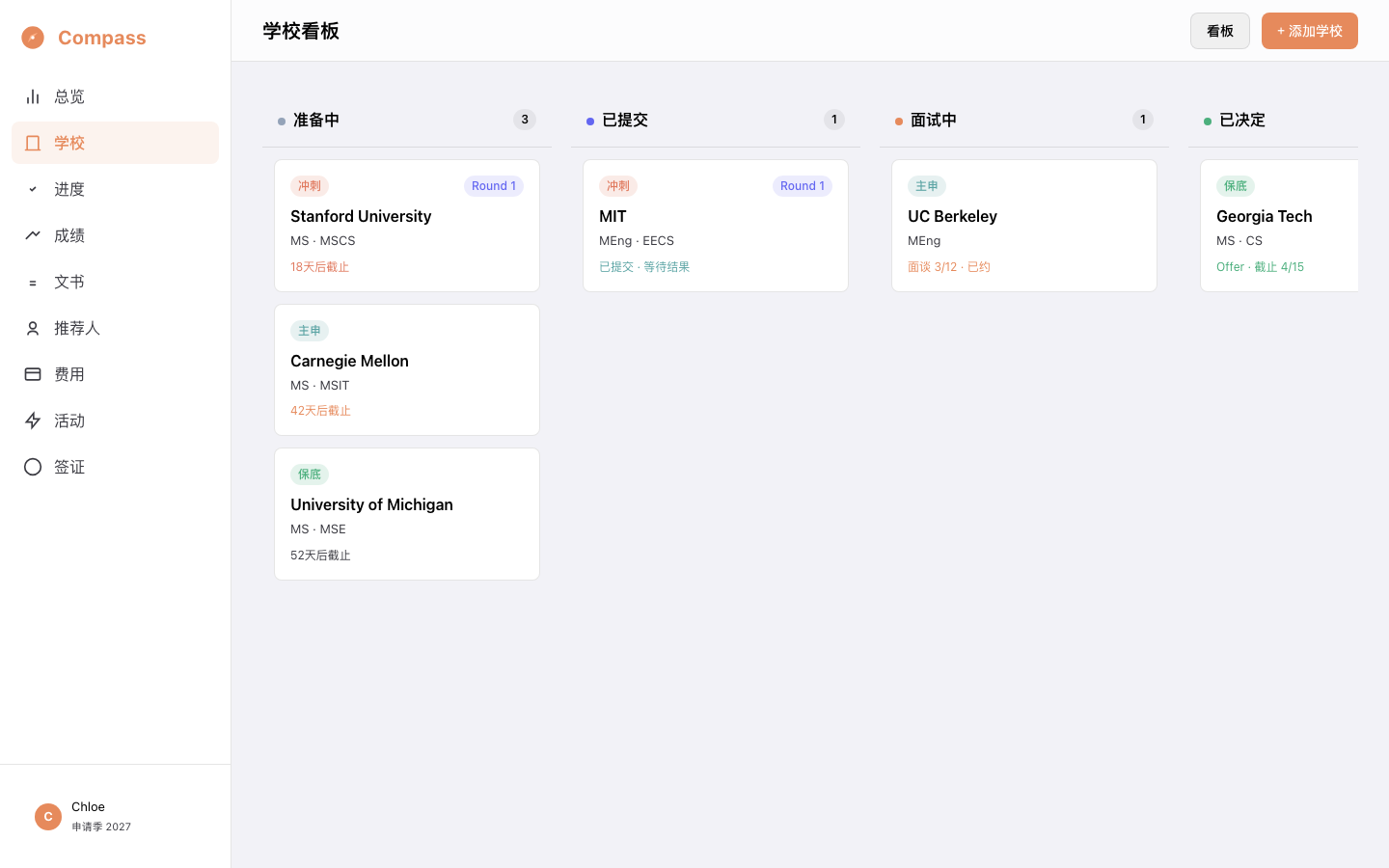
Task: Open the Carnegie Mellon card
Action: [407, 370]
